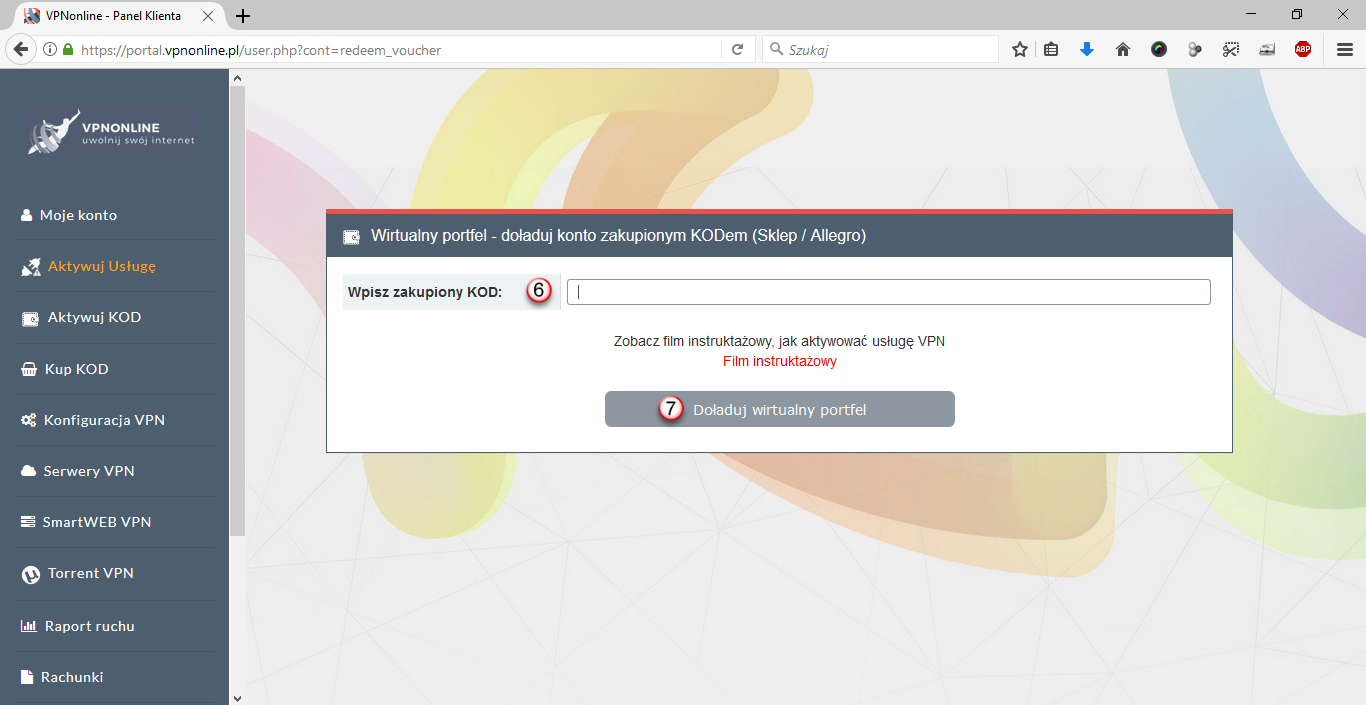Activate the scissors screenshot clipping tool

pos(1231,49)
